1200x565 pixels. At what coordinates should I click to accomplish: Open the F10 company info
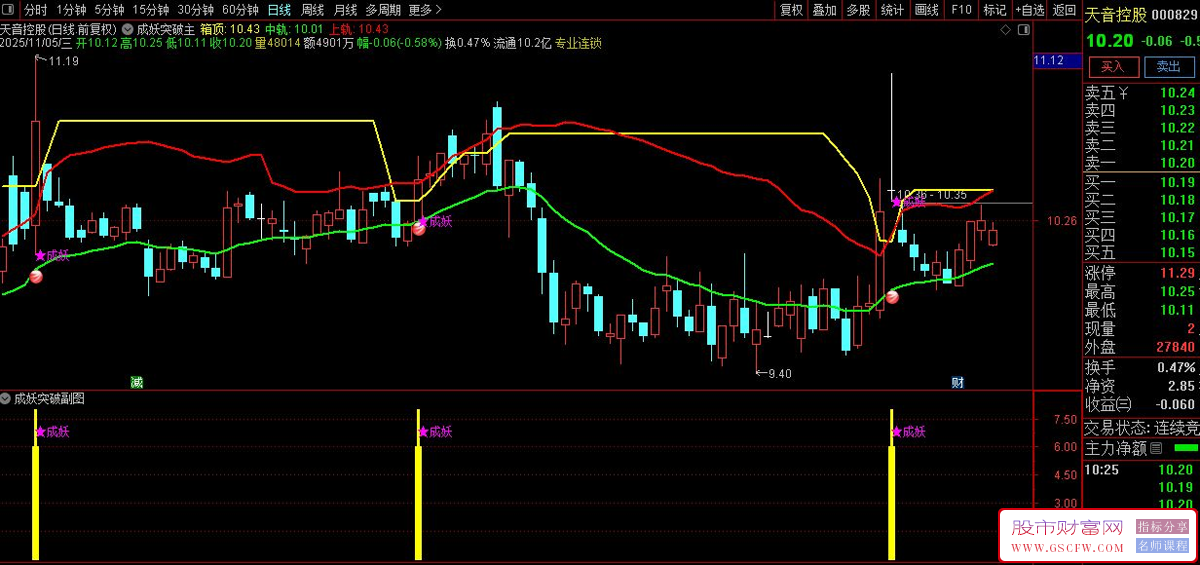[961, 10]
